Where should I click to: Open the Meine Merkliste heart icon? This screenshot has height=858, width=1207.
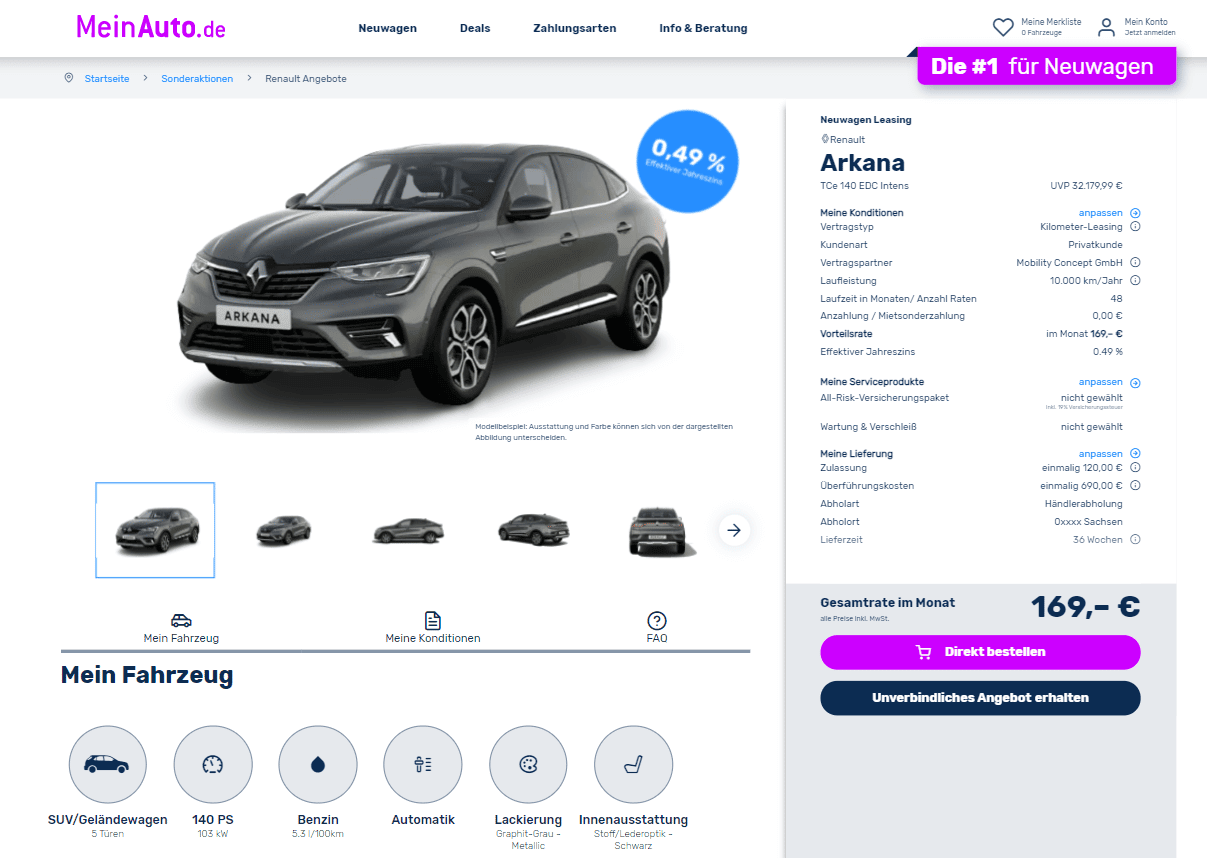1003,27
